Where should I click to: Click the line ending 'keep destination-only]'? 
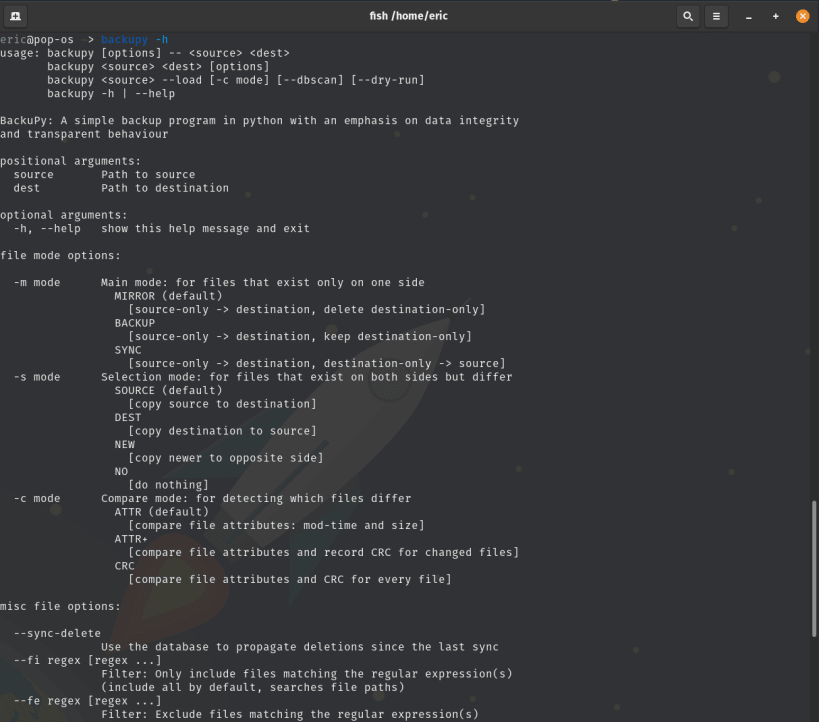click(300, 337)
